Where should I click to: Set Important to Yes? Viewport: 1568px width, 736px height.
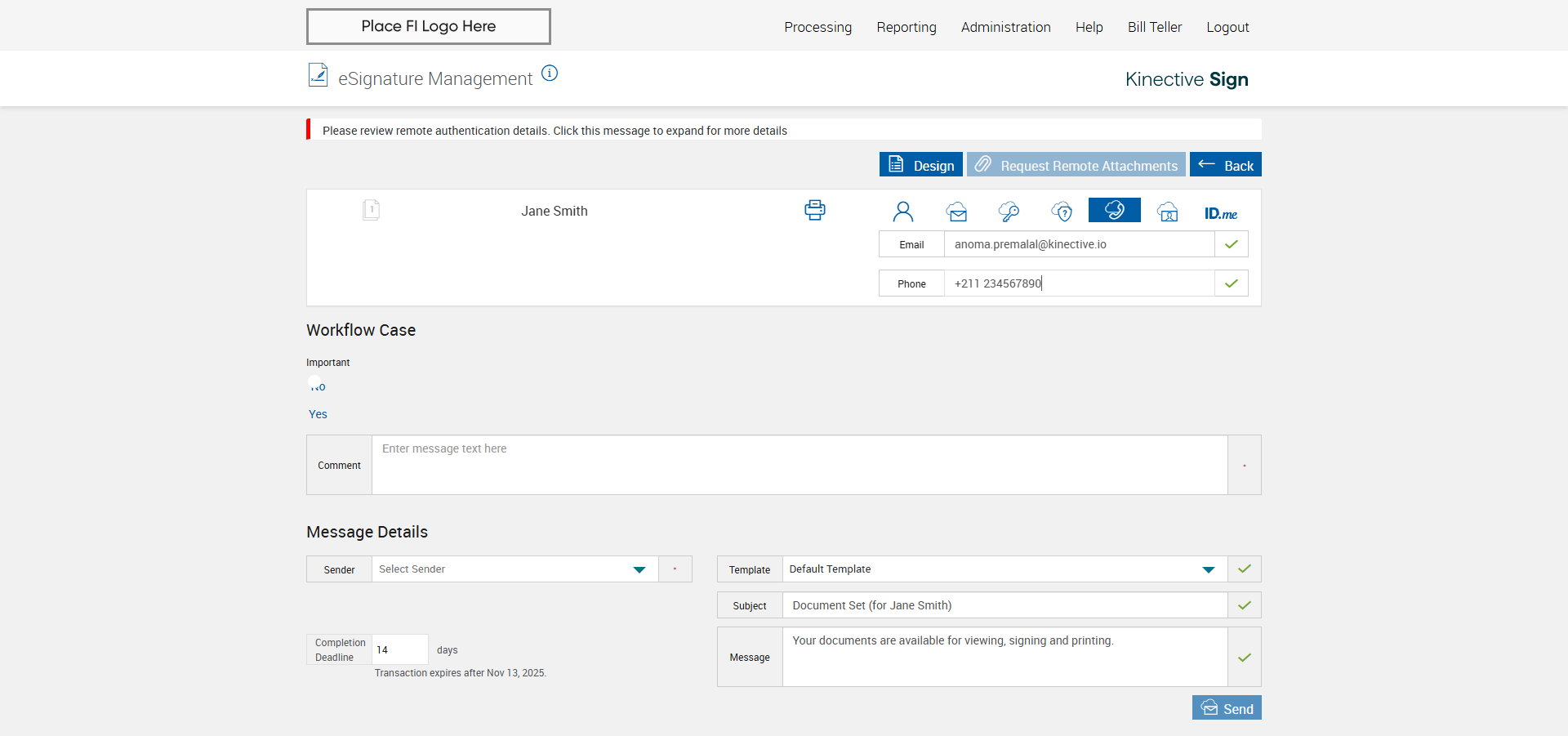click(318, 414)
